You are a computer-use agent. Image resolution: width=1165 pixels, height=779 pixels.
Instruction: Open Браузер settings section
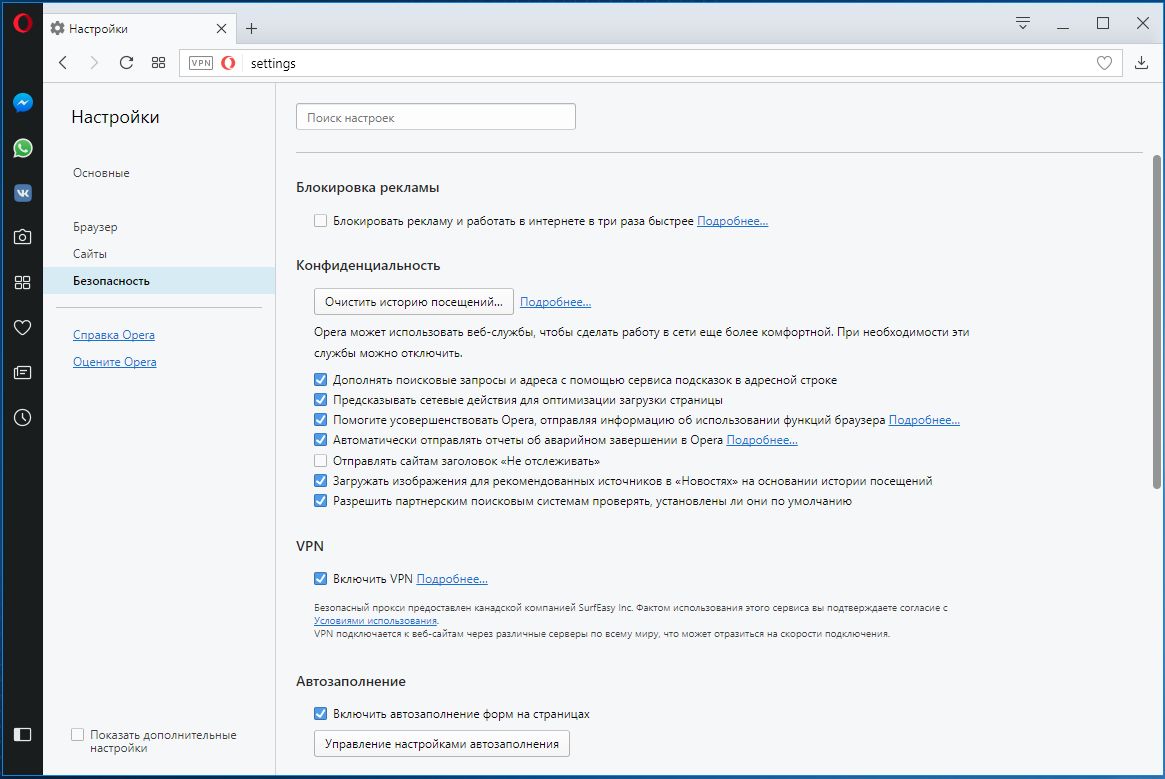pyautogui.click(x=95, y=227)
